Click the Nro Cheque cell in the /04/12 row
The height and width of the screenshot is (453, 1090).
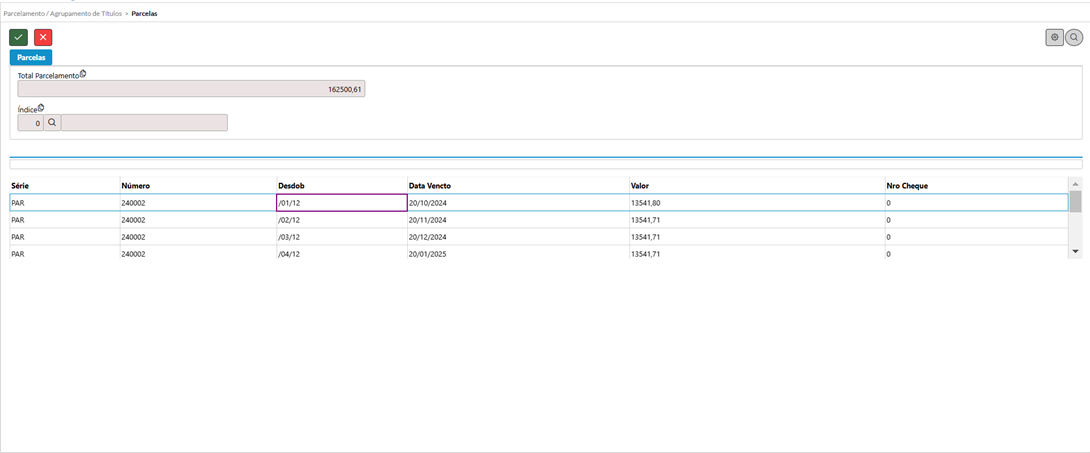[x=977, y=254]
